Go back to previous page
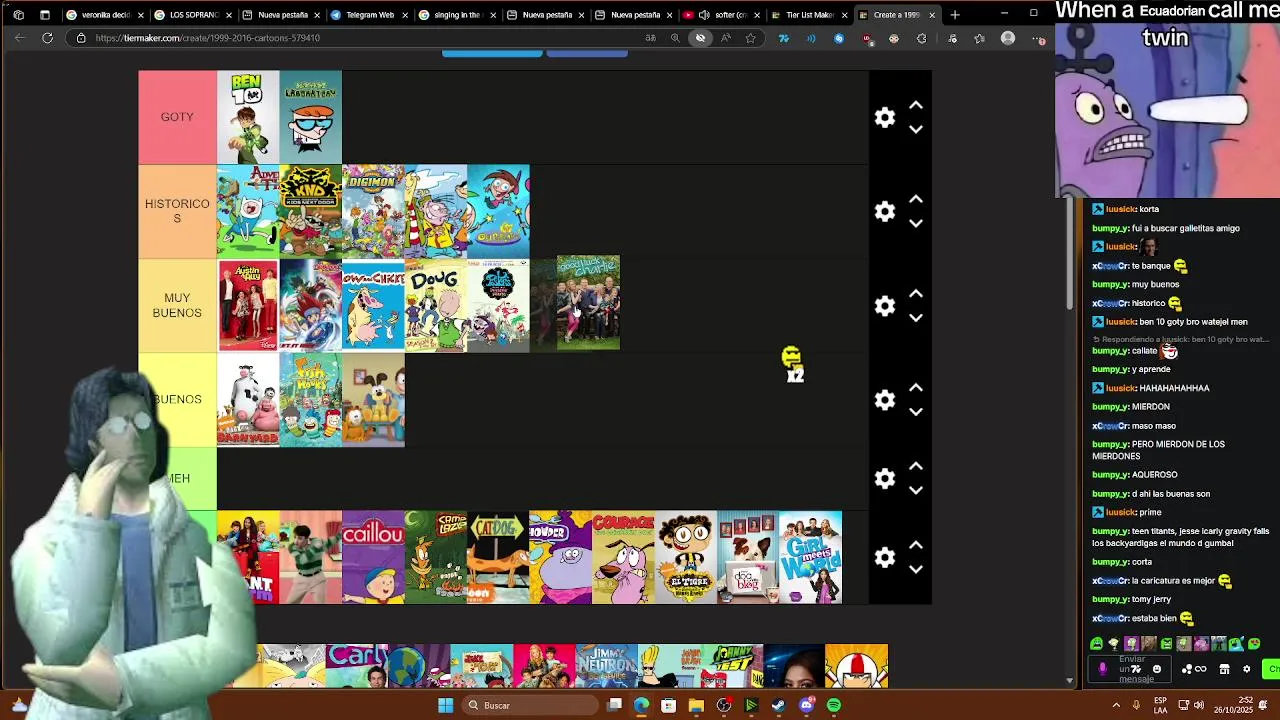 point(19,38)
